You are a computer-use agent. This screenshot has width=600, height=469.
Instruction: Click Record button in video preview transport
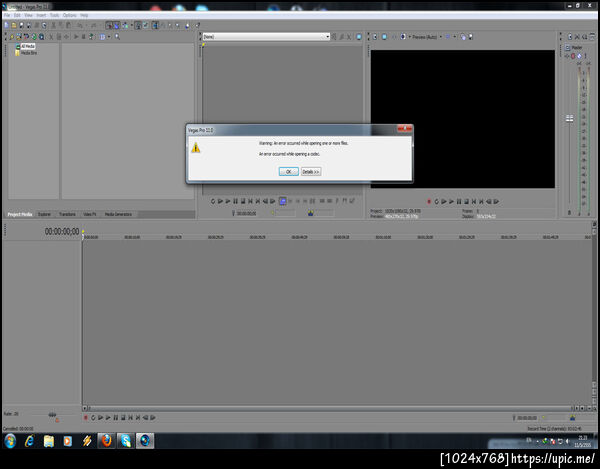[x=429, y=201]
